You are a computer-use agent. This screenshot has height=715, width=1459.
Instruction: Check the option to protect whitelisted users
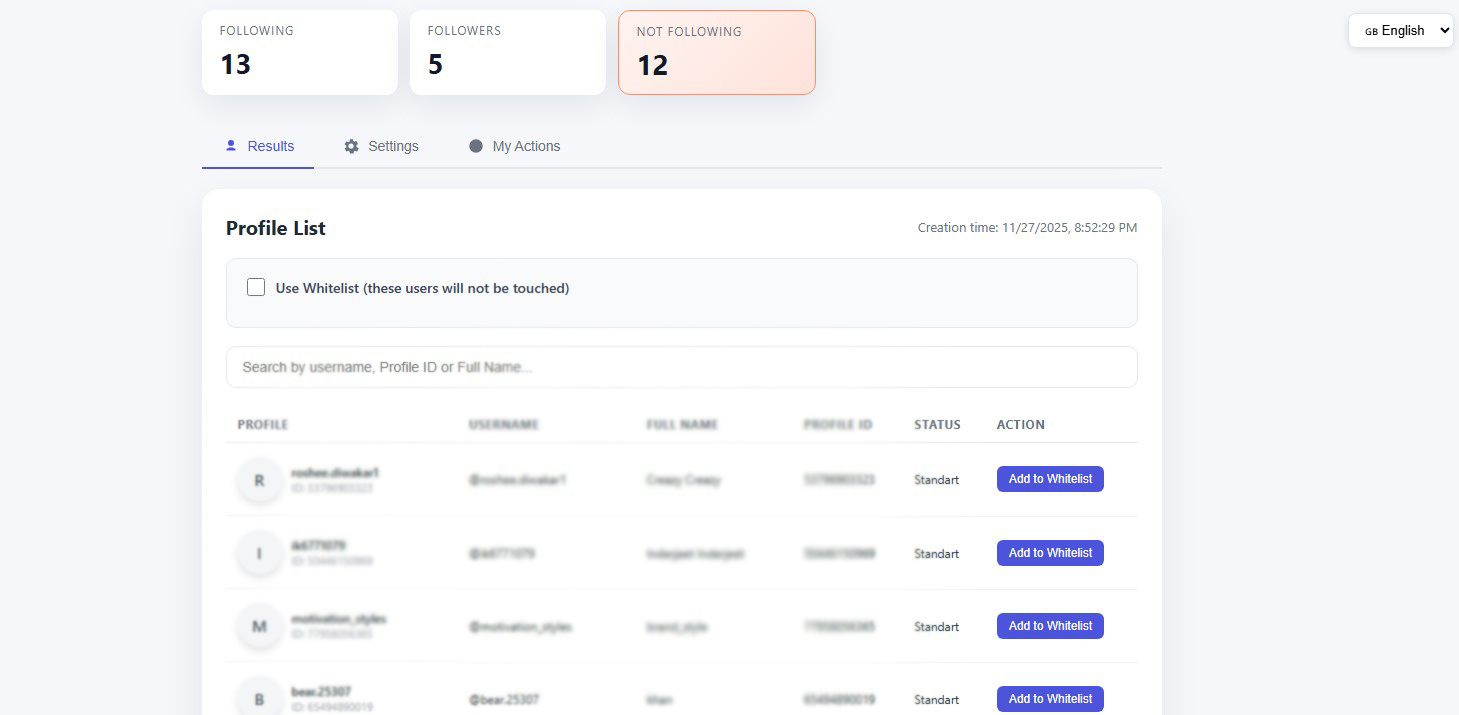256,287
